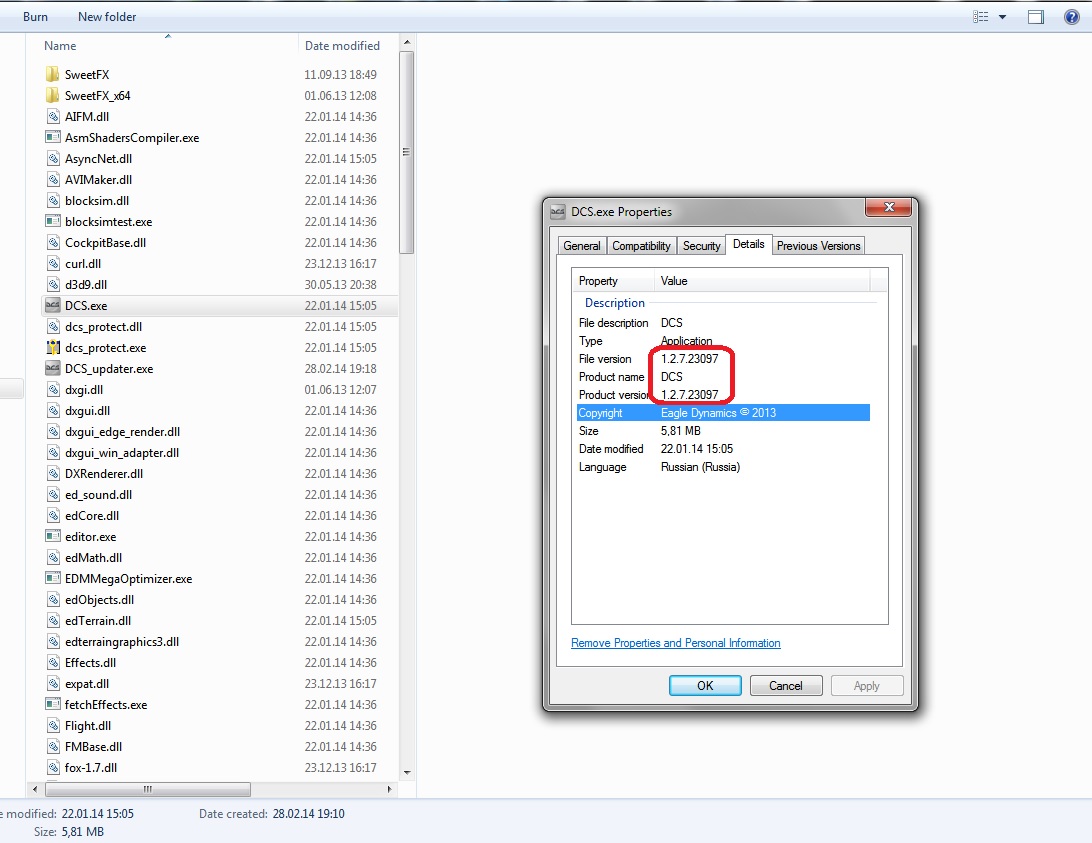Select the File description property row

[x=723, y=323]
